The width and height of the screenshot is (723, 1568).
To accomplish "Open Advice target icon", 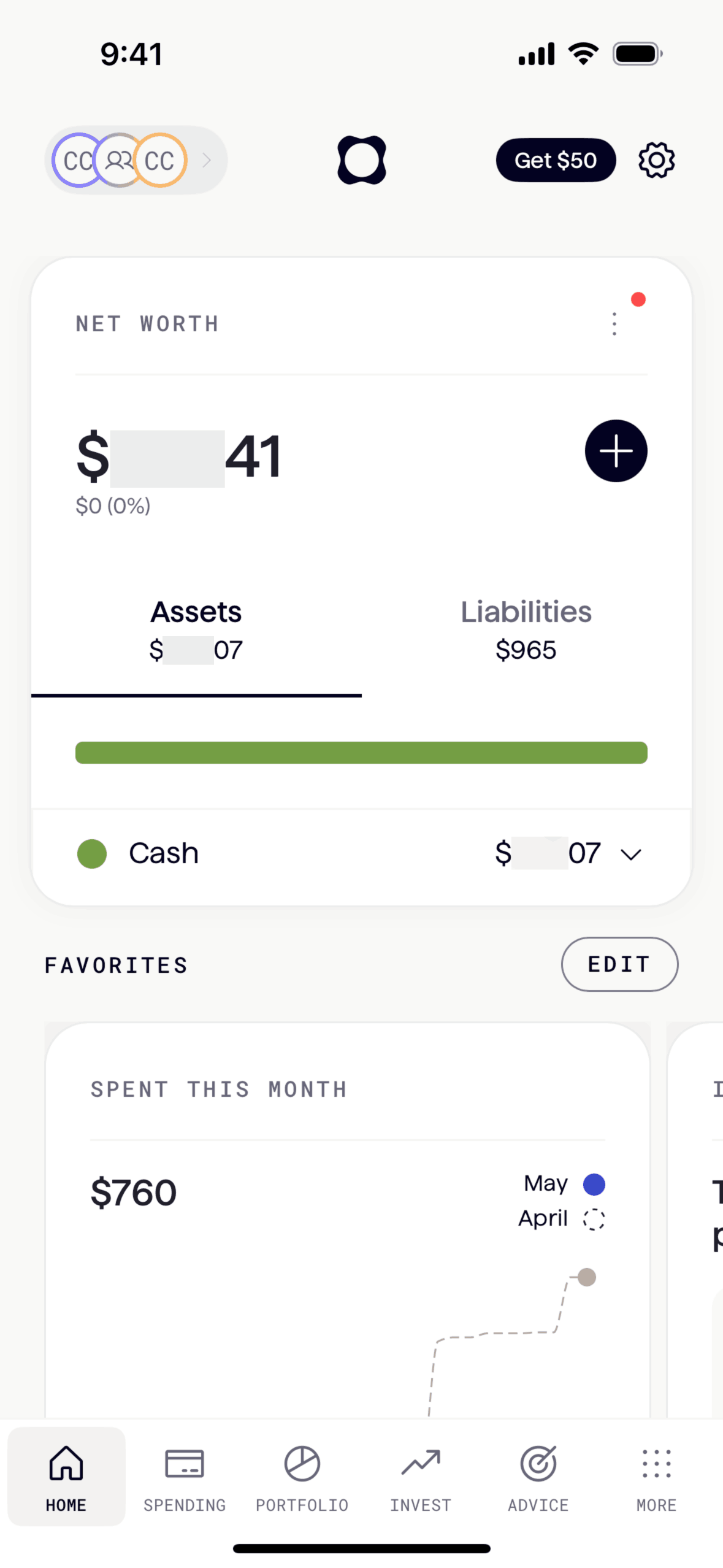I will pyautogui.click(x=538, y=1465).
